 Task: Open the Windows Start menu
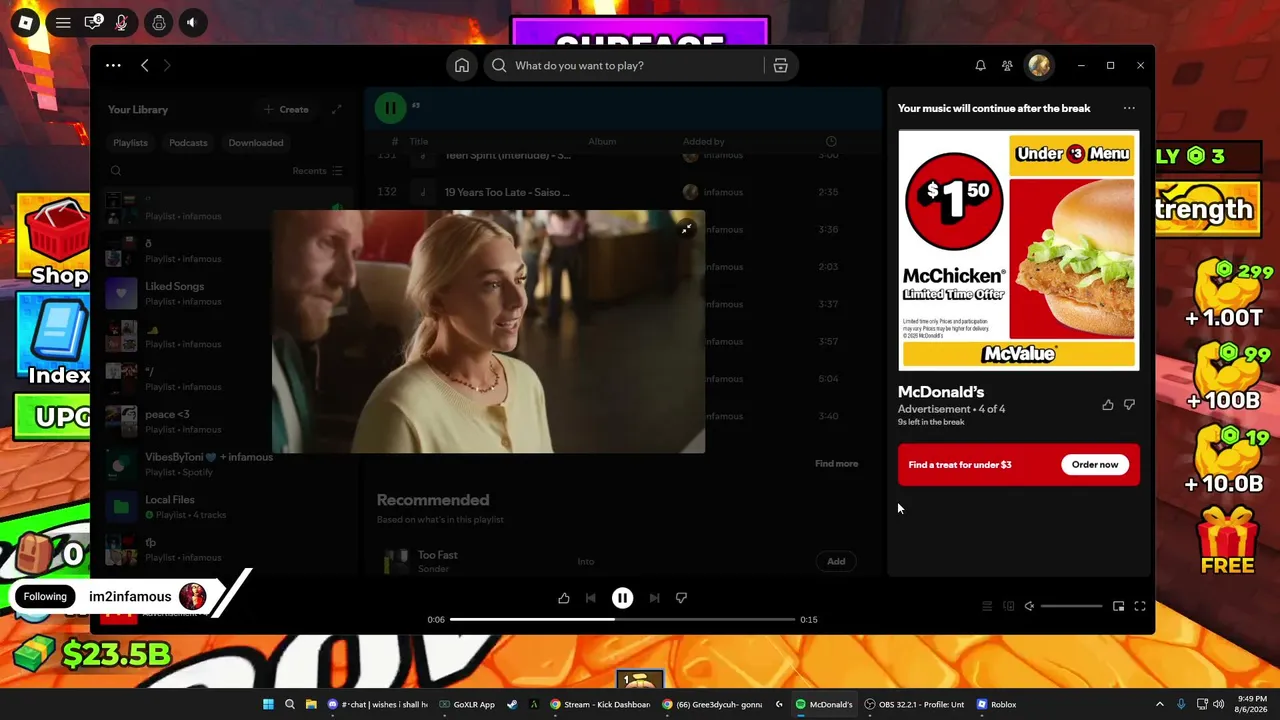268,704
